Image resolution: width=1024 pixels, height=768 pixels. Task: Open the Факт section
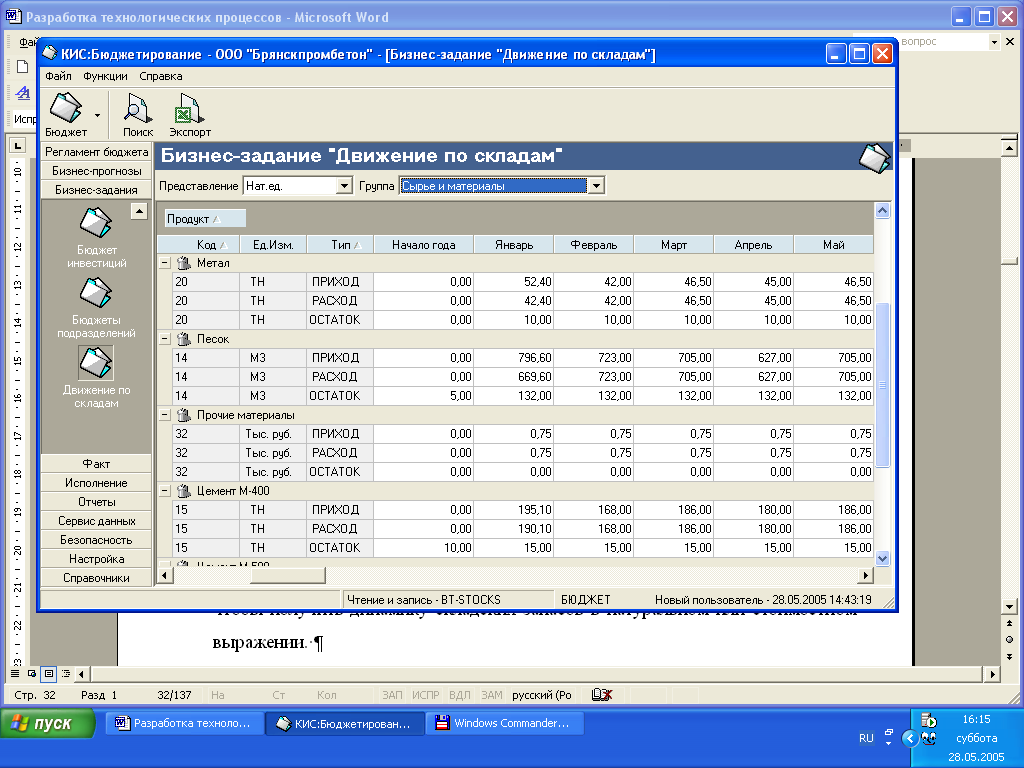(x=97, y=464)
